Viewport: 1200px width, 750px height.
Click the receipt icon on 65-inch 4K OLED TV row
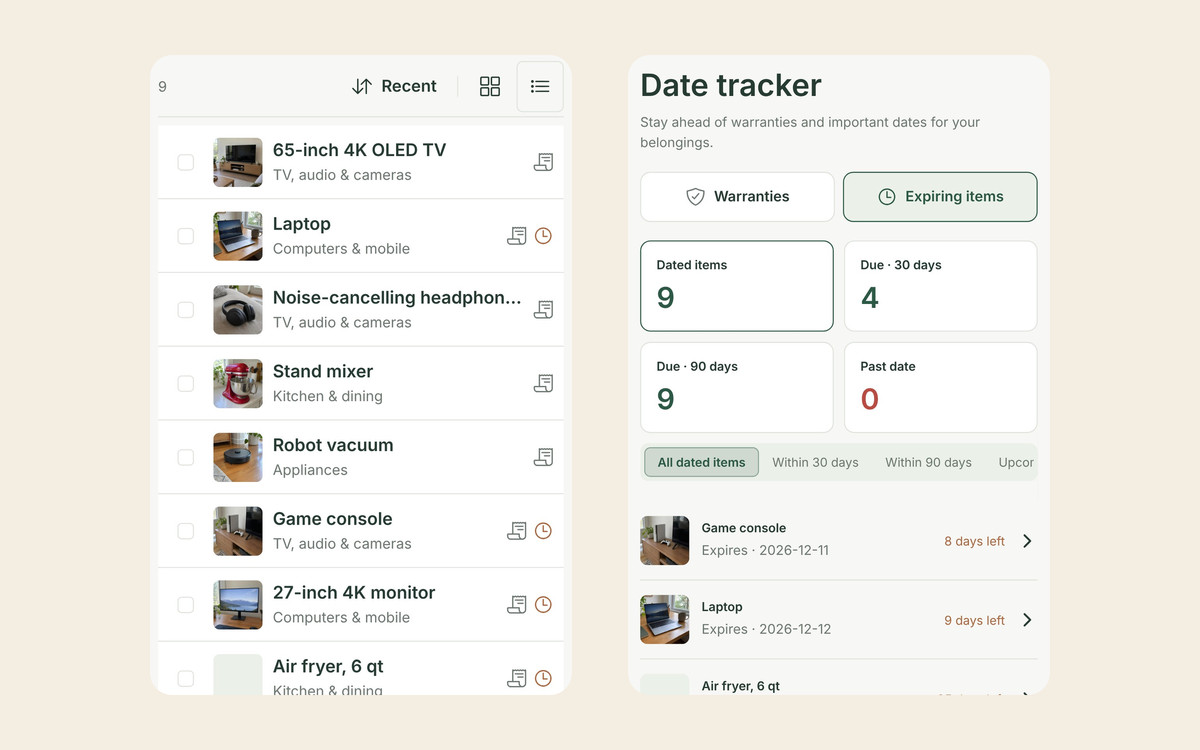click(543, 162)
